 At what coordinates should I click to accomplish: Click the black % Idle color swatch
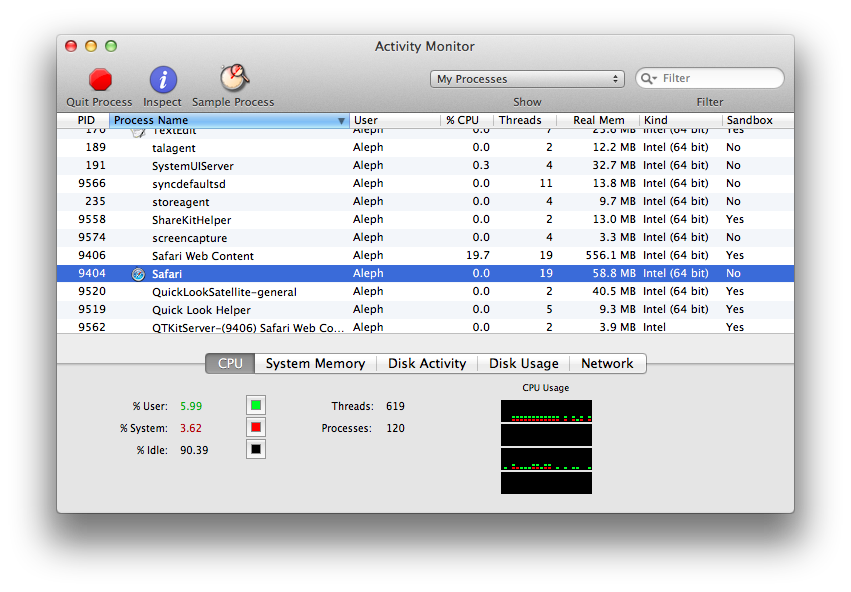256,449
